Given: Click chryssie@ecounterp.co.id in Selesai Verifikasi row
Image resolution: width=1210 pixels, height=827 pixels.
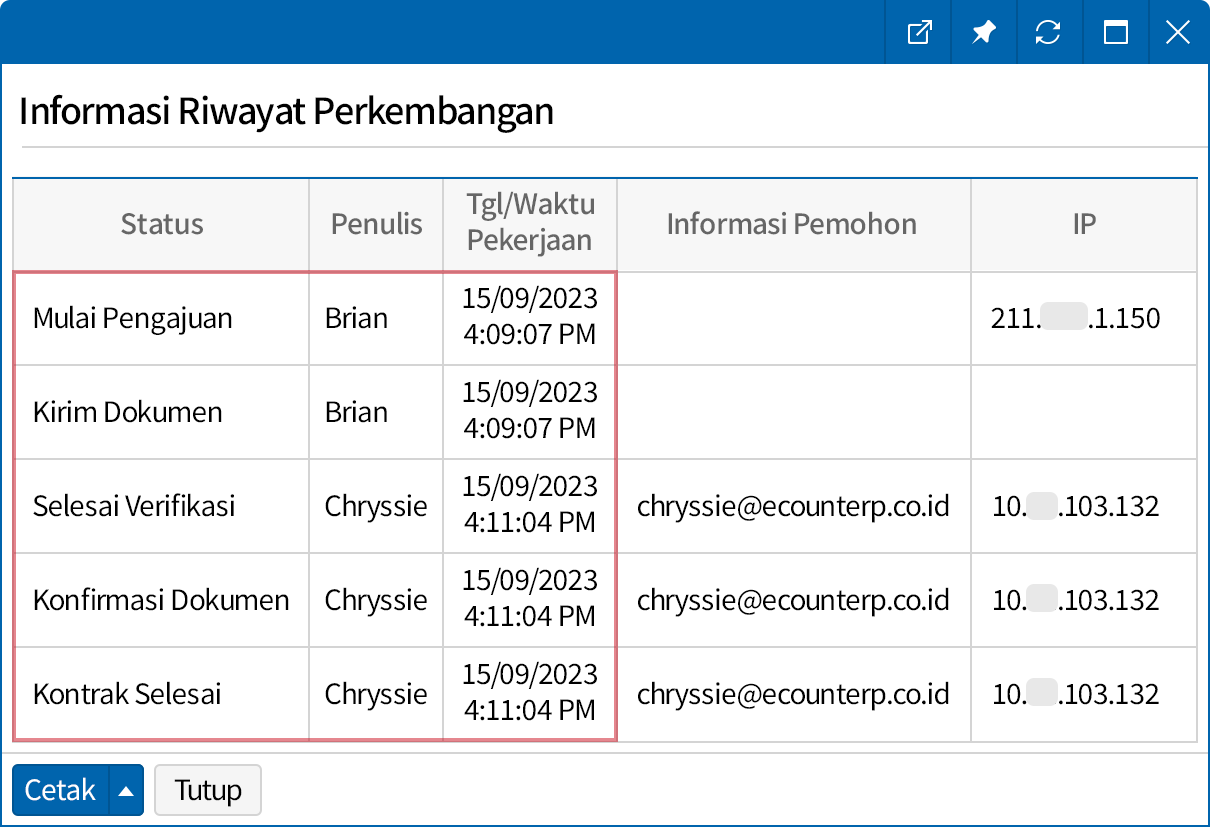Looking at the screenshot, I should coord(793,506).
